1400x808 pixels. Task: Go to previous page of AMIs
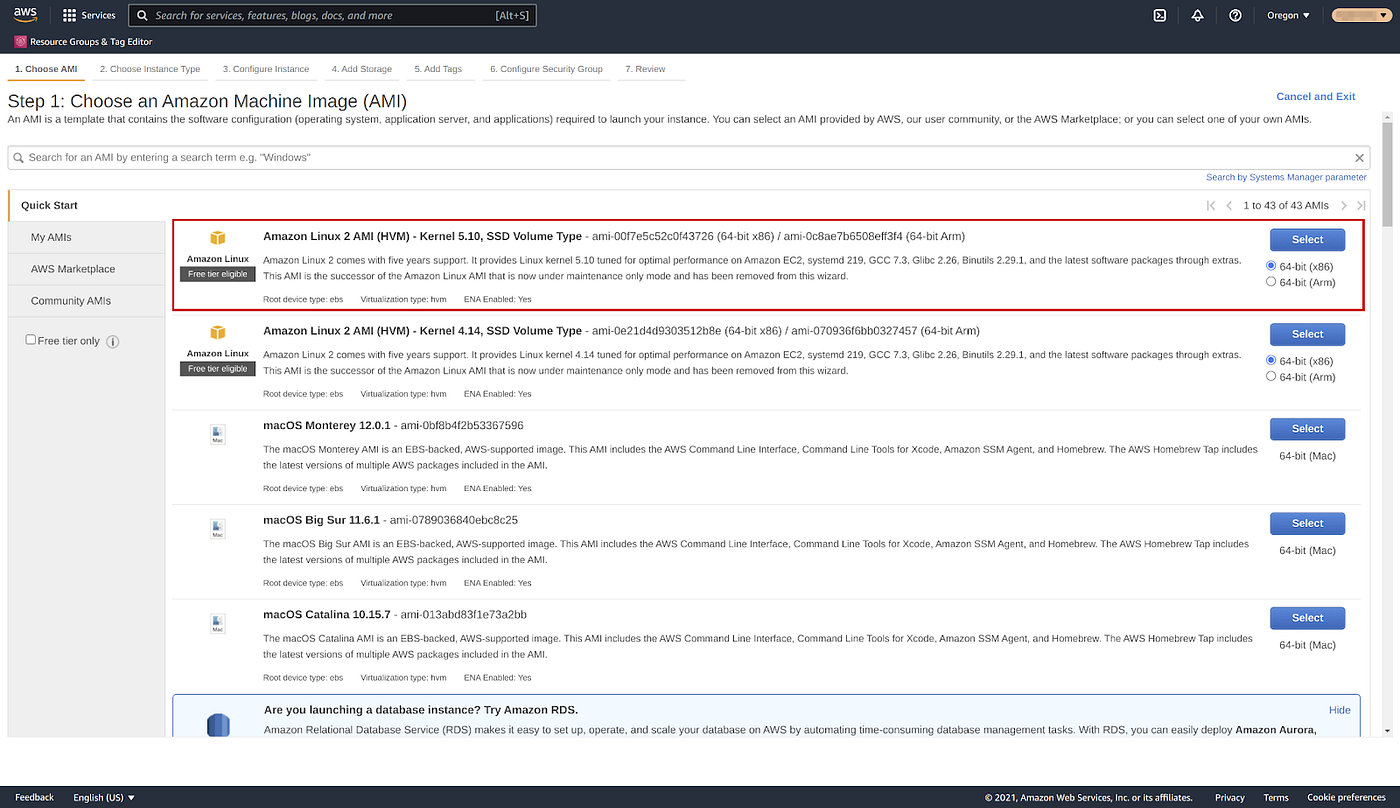(x=1229, y=205)
